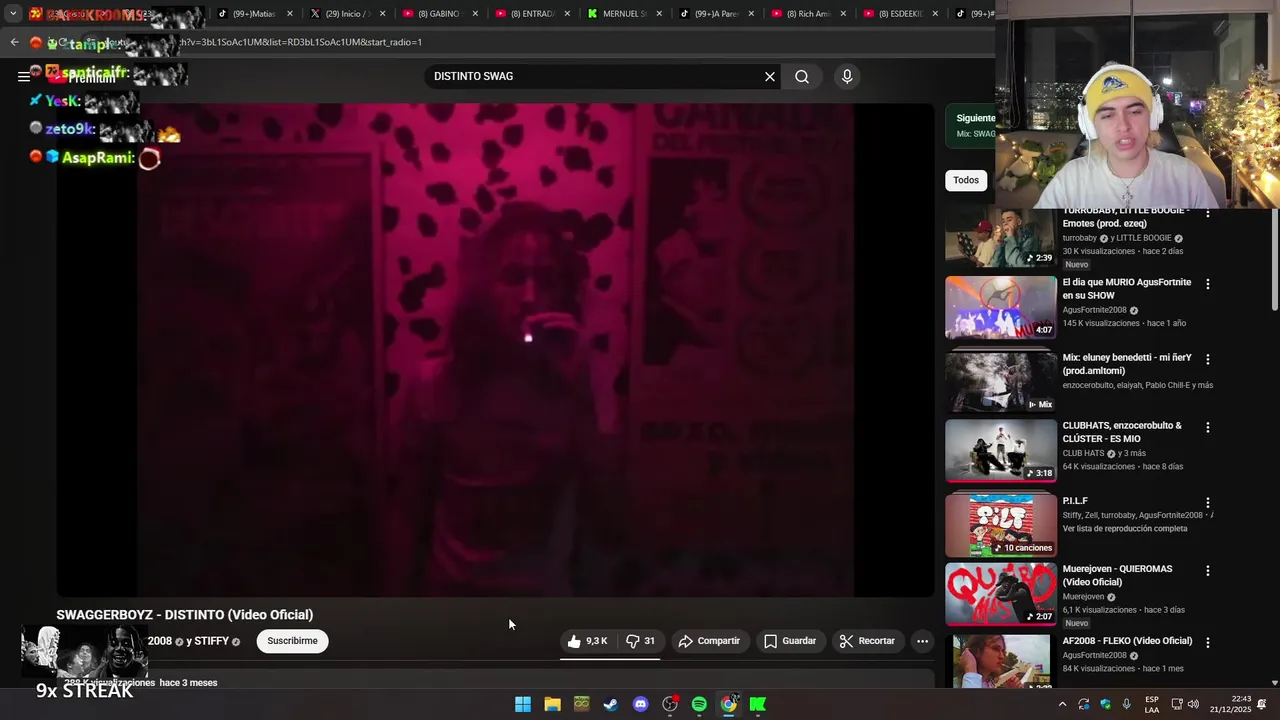Open the TURROBABY Emotes video thumbnail

pyautogui.click(x=1000, y=237)
